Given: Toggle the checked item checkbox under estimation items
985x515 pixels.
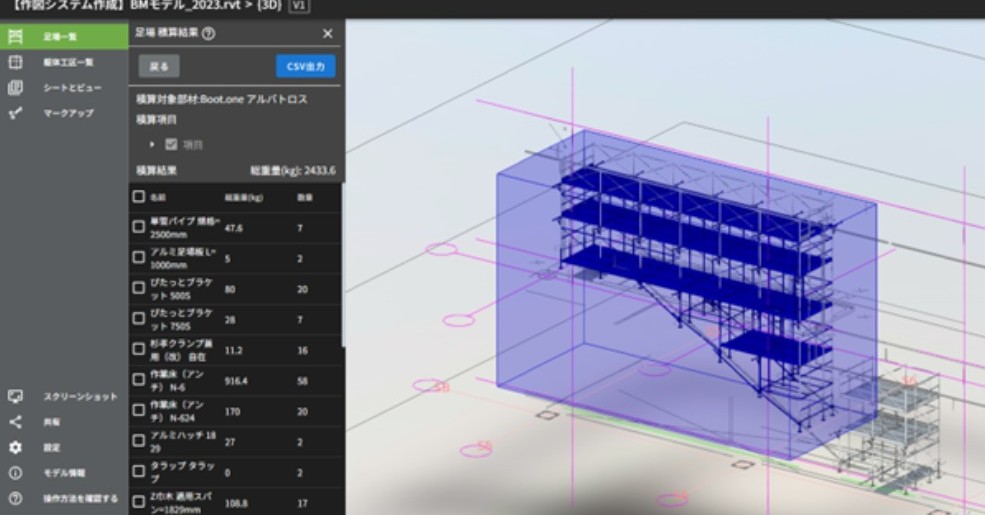Looking at the screenshot, I should (x=171, y=144).
